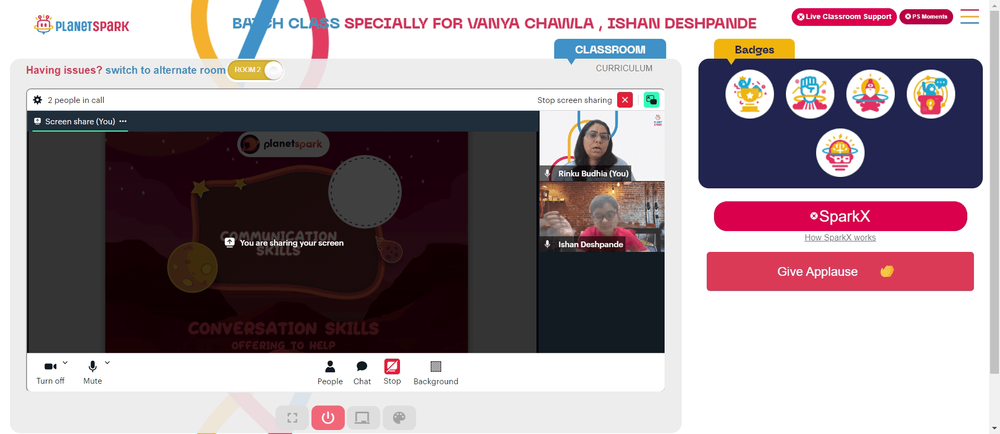The width and height of the screenshot is (1000, 434).
Task: Mute the microphone
Action: coord(92,372)
